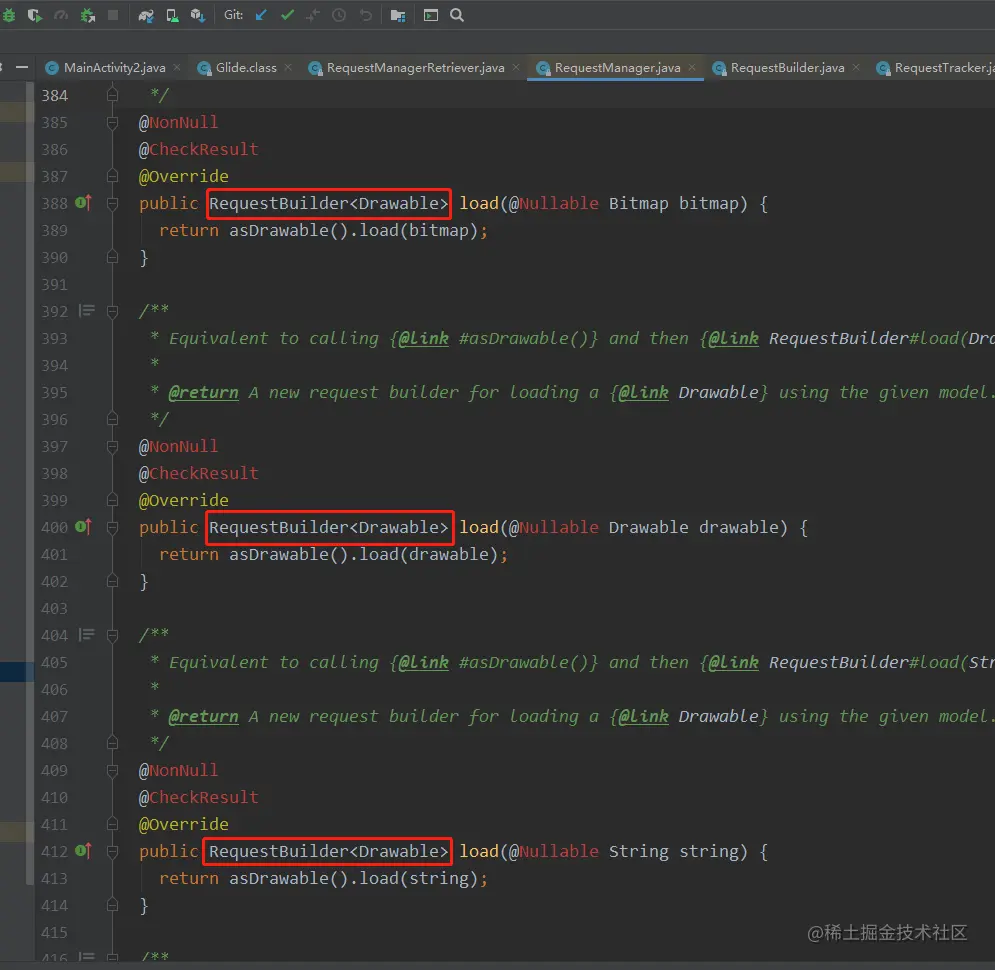Click @CheckResult annotation on line 398
The height and width of the screenshot is (970, 995).
[199, 473]
